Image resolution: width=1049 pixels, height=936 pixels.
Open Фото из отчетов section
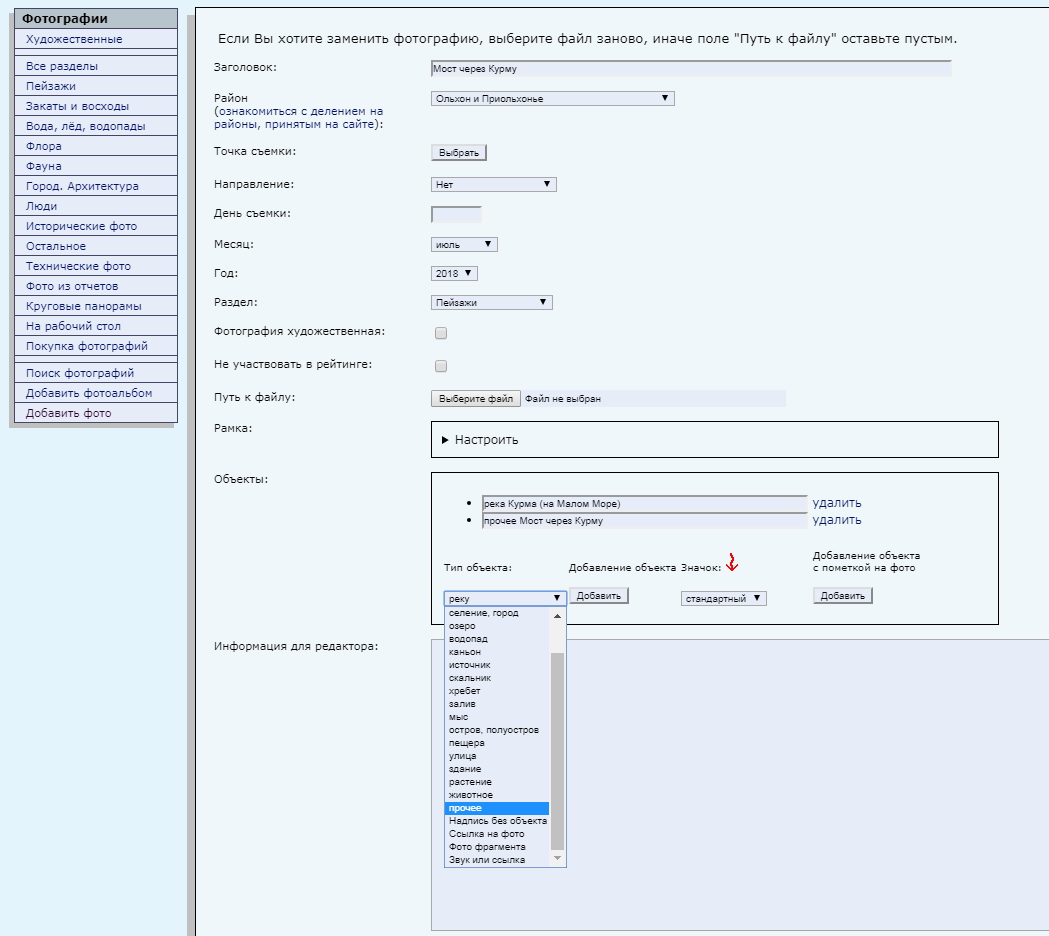pyautogui.click(x=96, y=286)
